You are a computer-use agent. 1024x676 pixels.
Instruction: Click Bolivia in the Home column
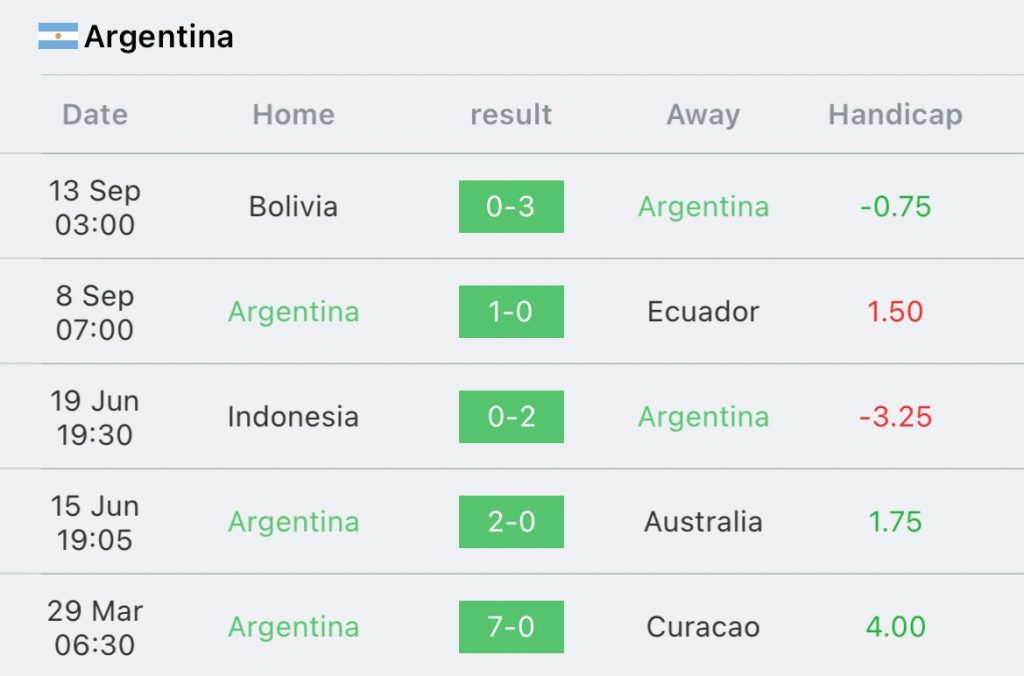point(293,206)
